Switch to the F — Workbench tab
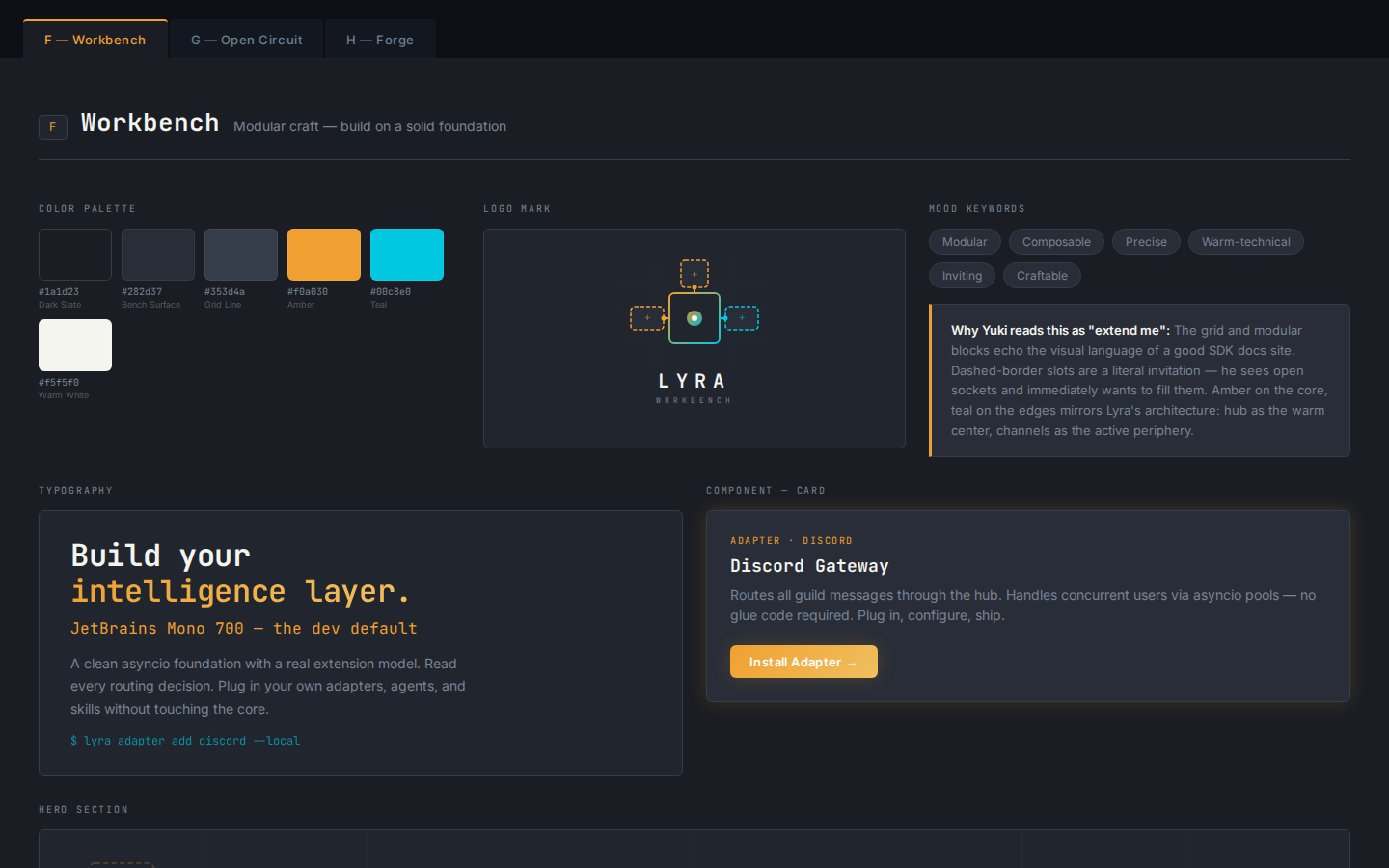The height and width of the screenshot is (868, 1389). point(95,40)
